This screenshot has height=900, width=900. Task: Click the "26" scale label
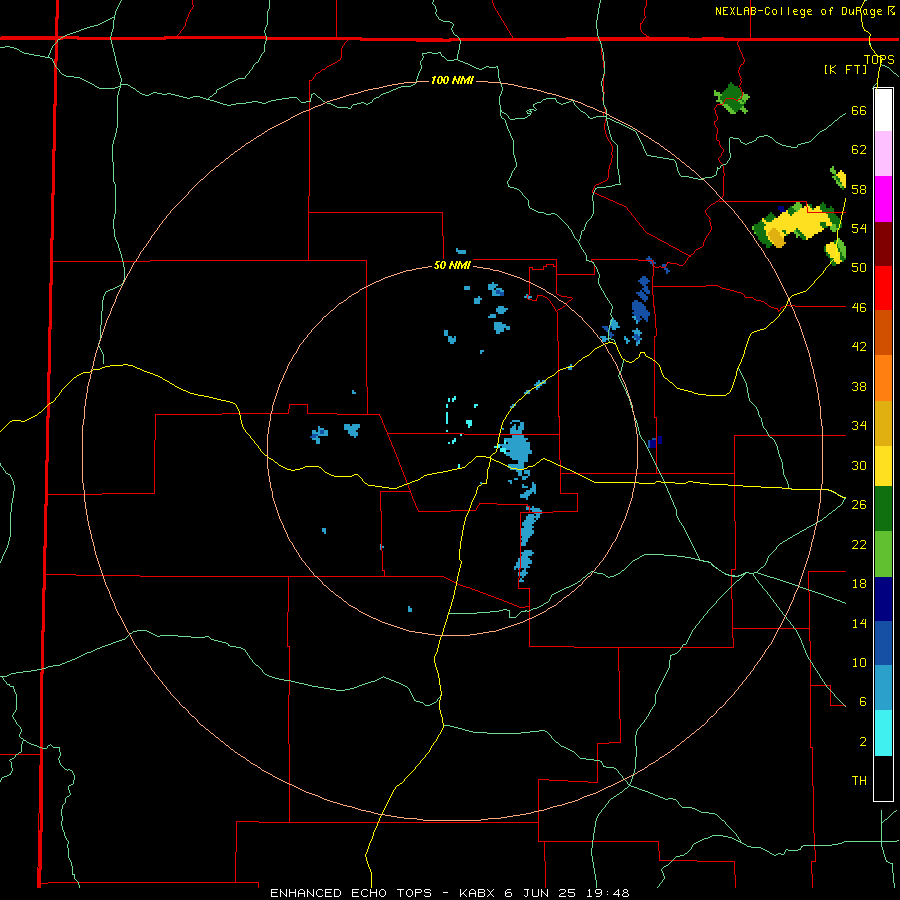(859, 505)
